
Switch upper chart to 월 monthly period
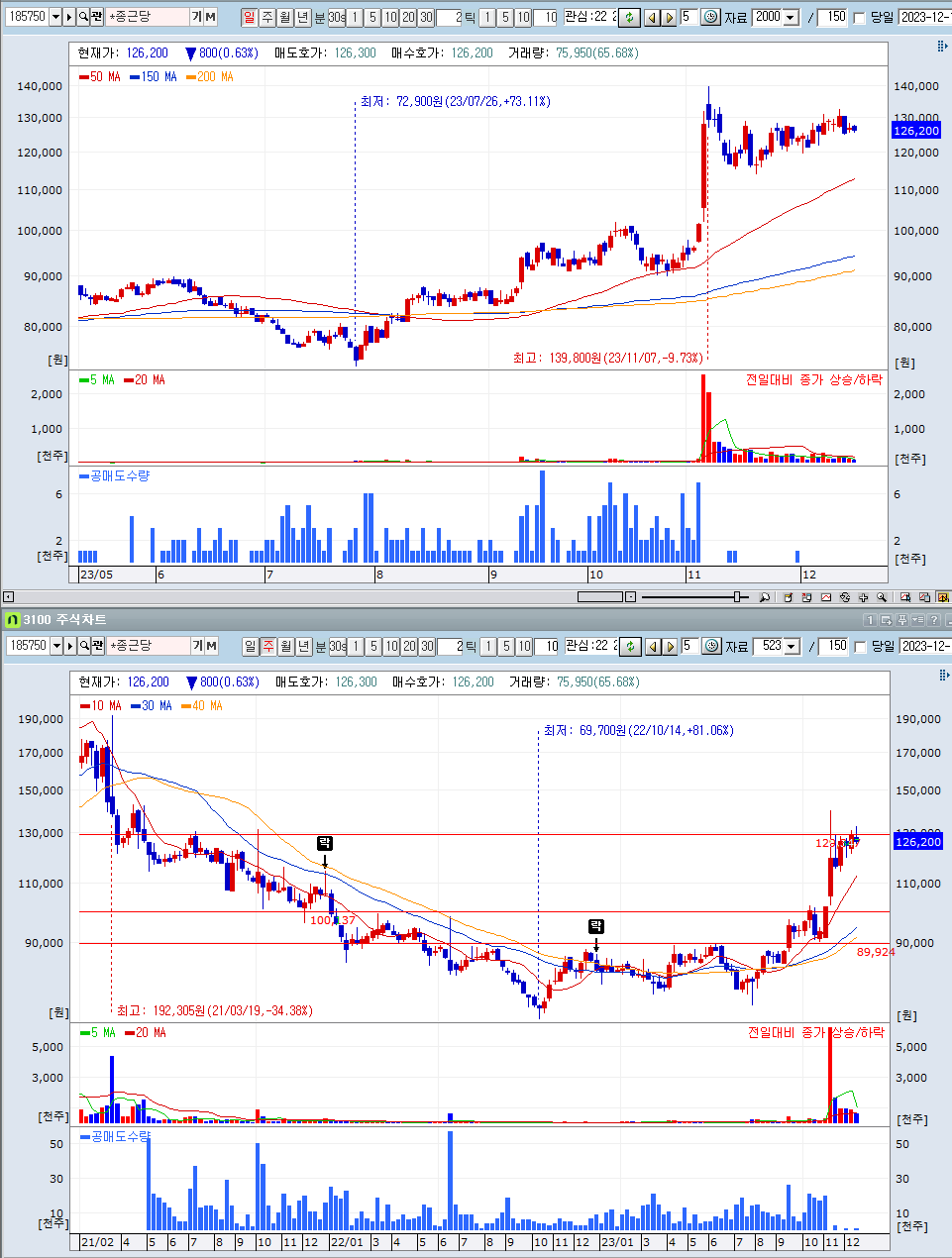click(x=285, y=17)
